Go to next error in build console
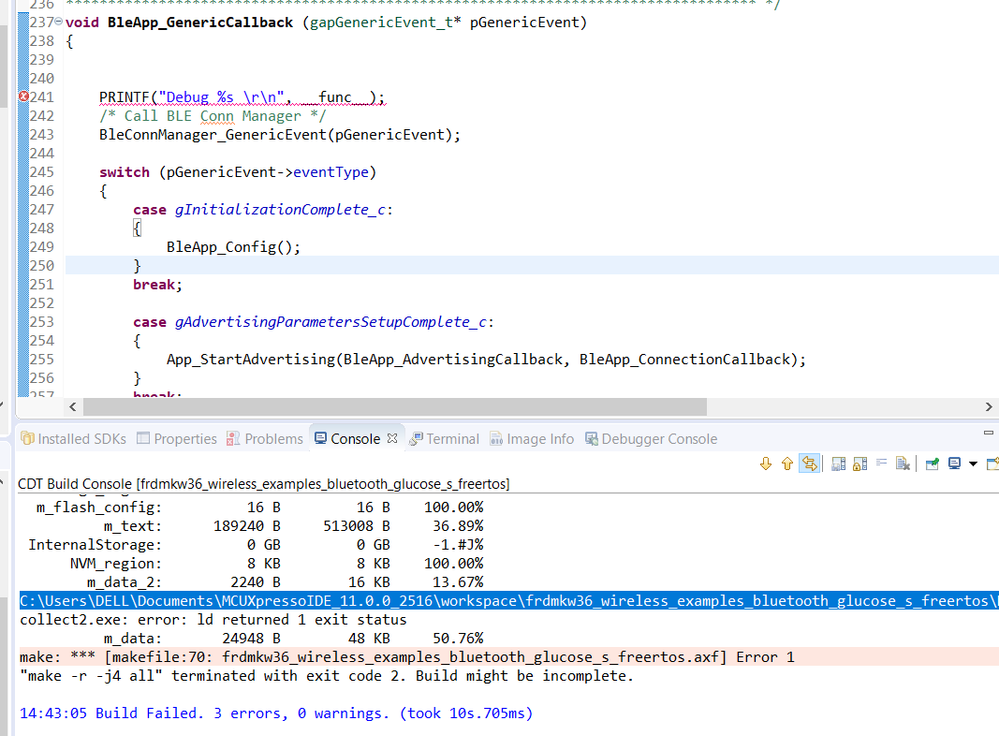 (766, 464)
